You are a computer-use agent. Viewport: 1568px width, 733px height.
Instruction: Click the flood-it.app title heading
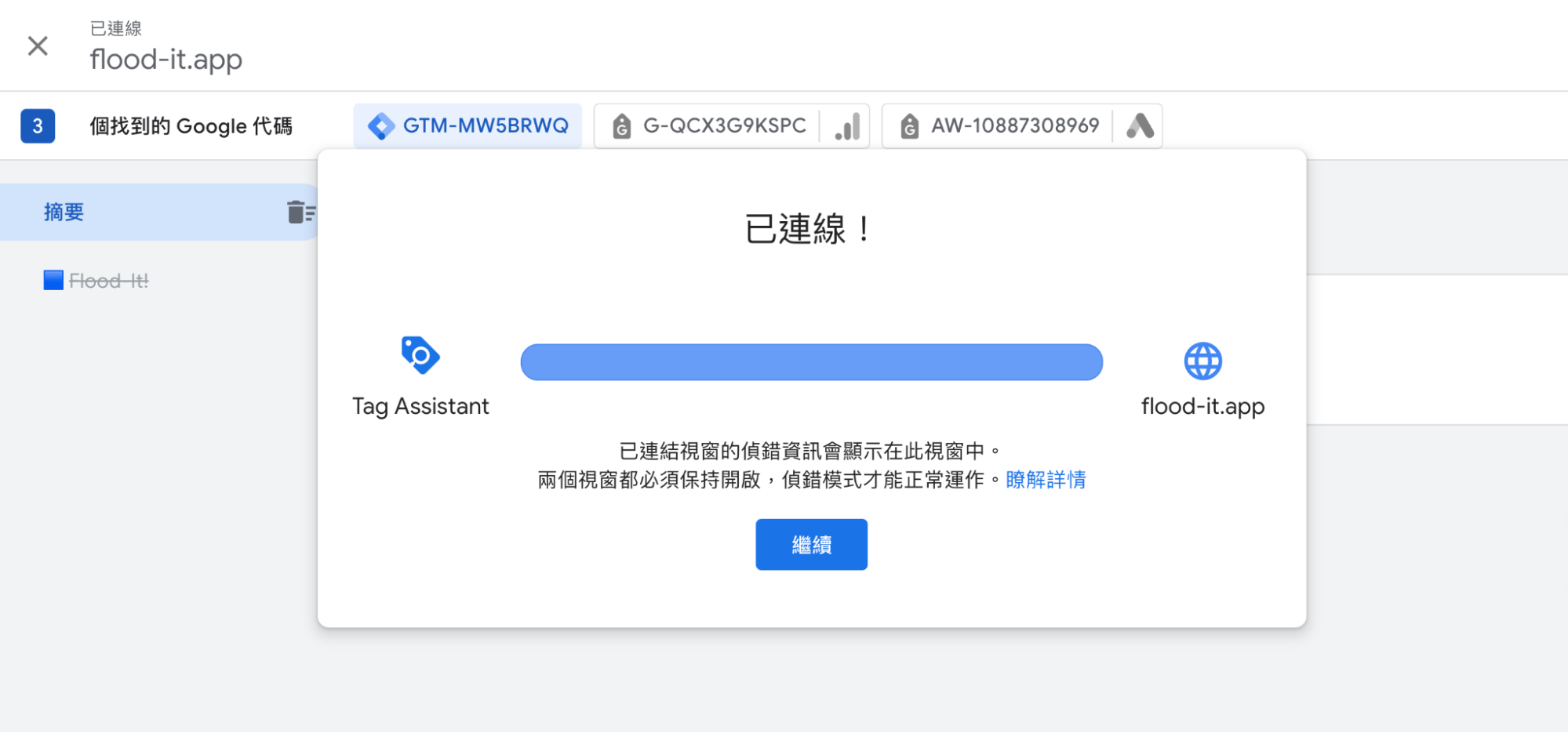click(x=166, y=59)
